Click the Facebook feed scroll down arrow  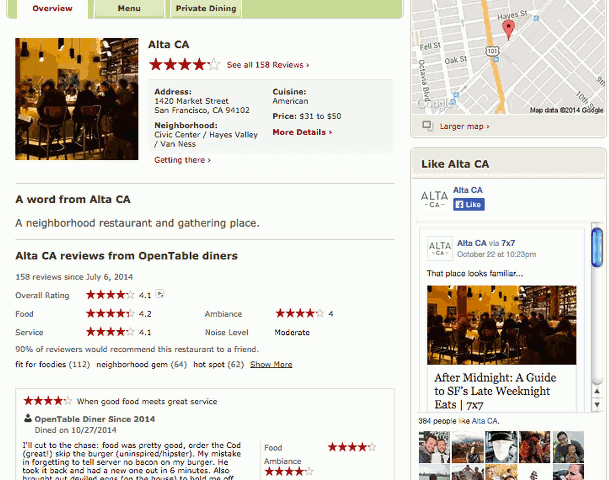pos(597,405)
